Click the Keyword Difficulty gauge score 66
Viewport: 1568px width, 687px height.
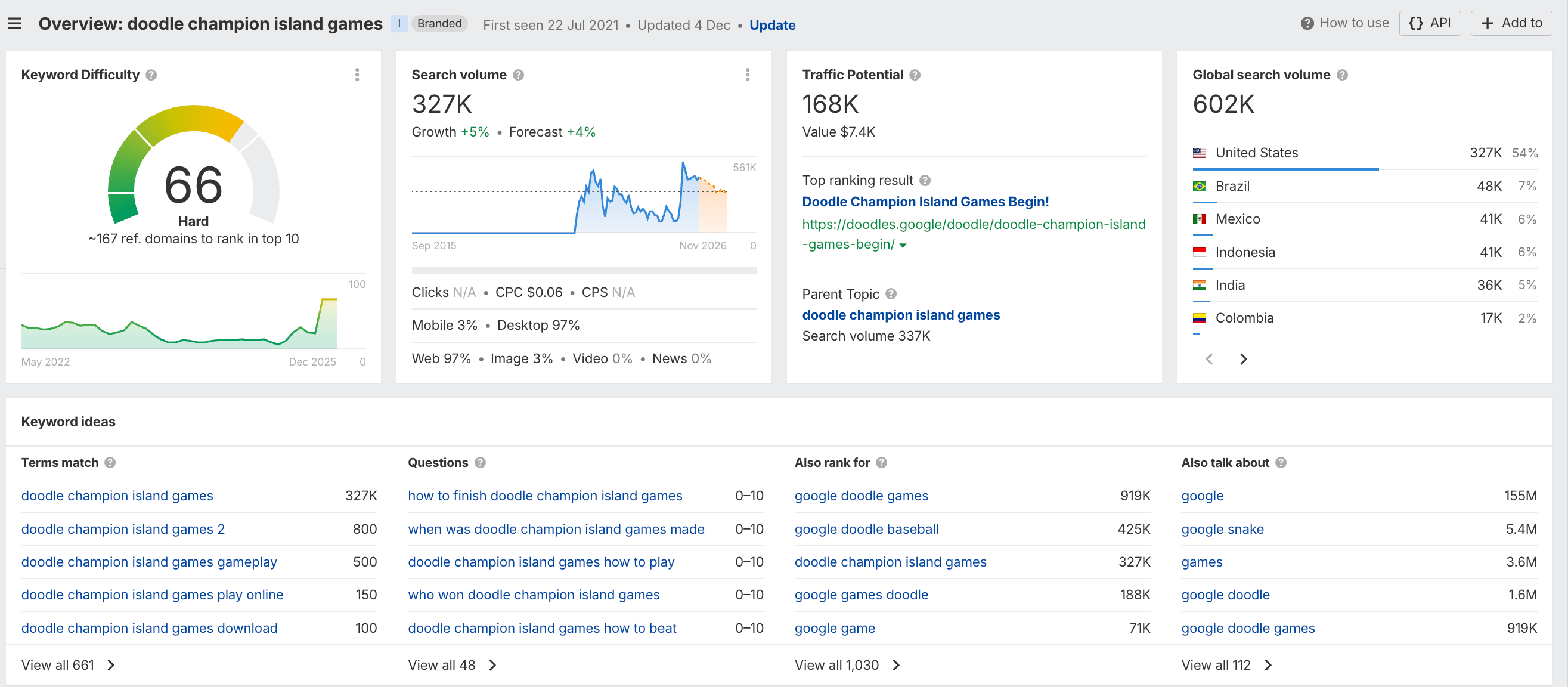194,184
